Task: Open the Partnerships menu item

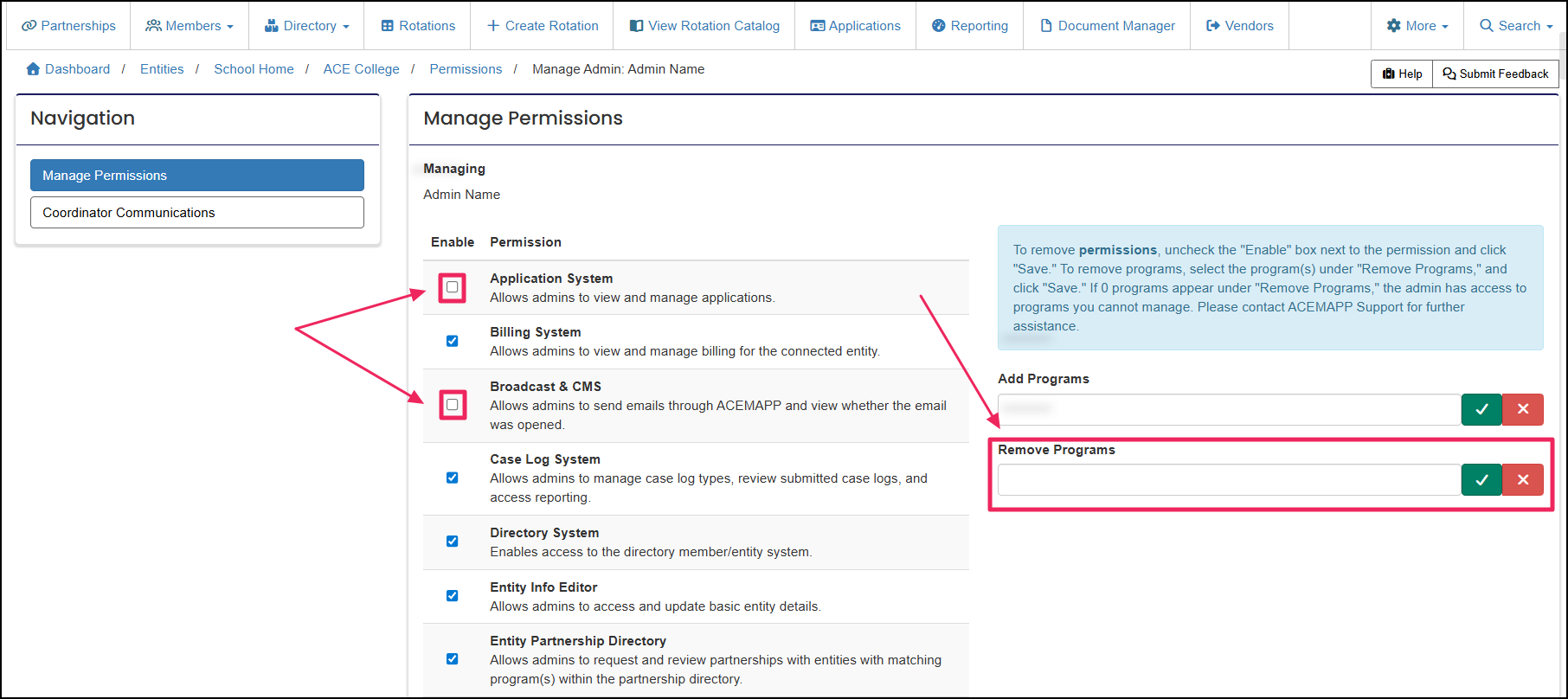Action: (68, 26)
